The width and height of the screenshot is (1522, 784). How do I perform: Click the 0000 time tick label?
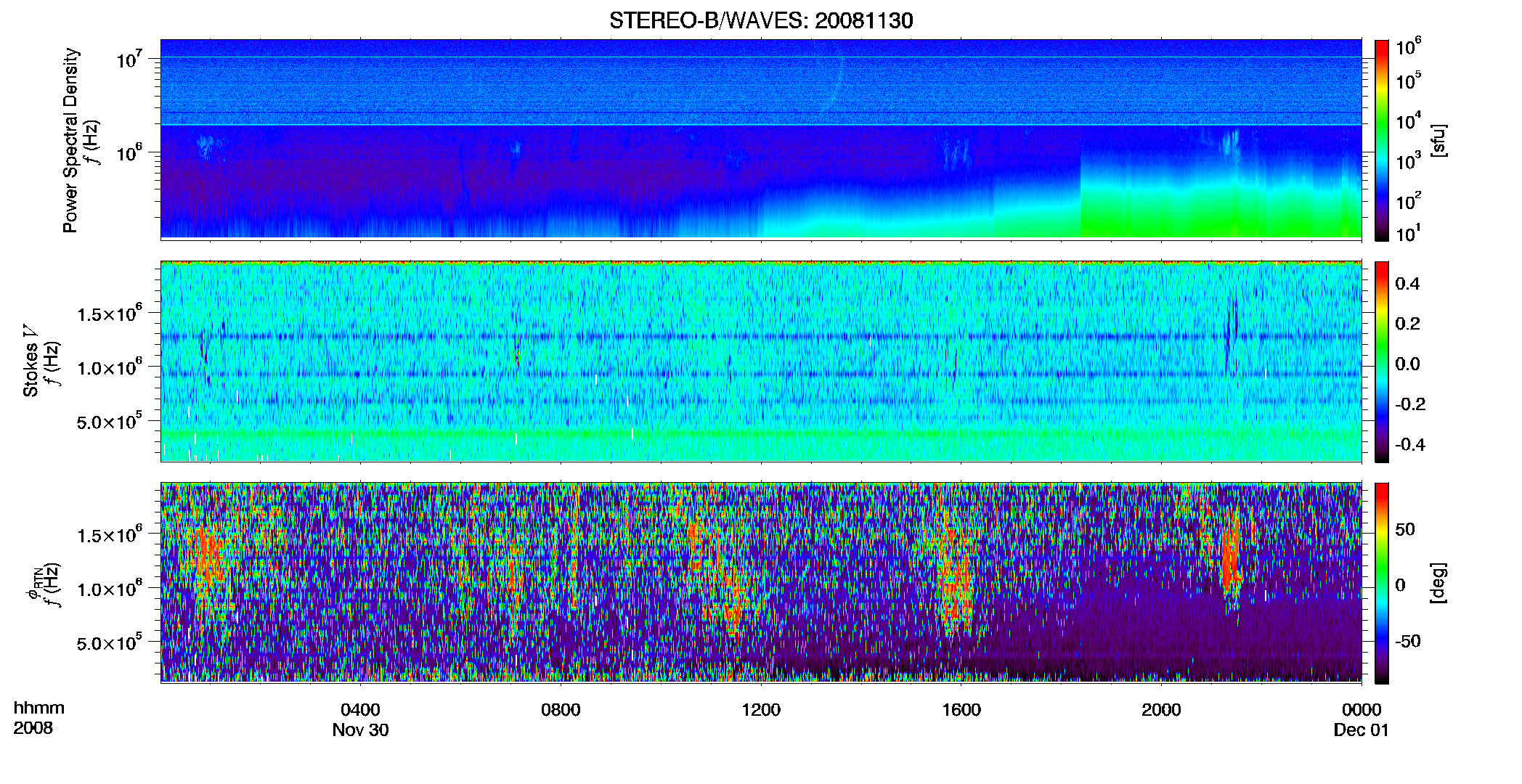(1362, 710)
